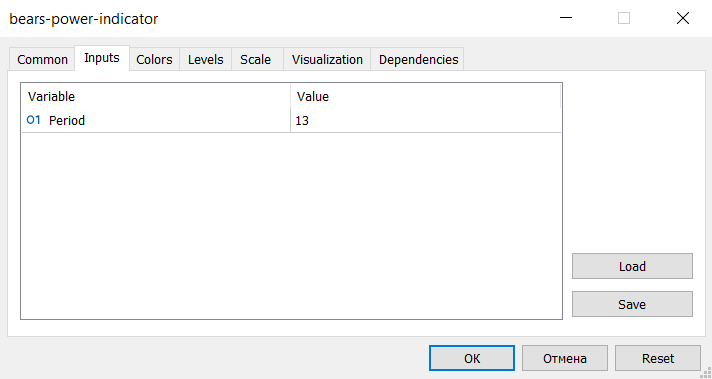Screen dimensions: 712x379
Task: Click the Variable column header
Action: (x=156, y=96)
